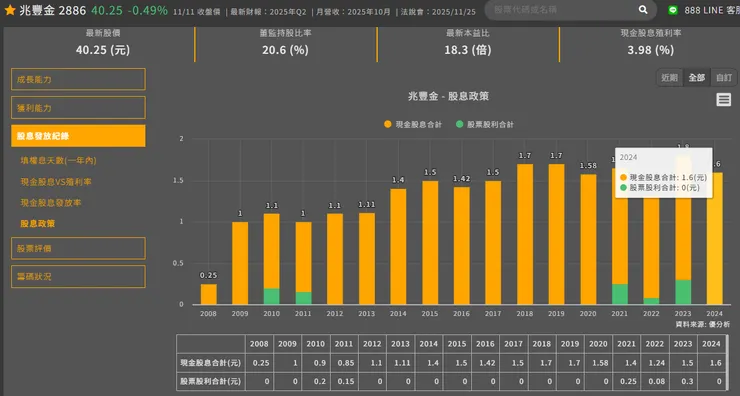Viewport: 740px width, 396px height.
Task: Click the 2008 bar labeled 0.25
Action: click(209, 294)
